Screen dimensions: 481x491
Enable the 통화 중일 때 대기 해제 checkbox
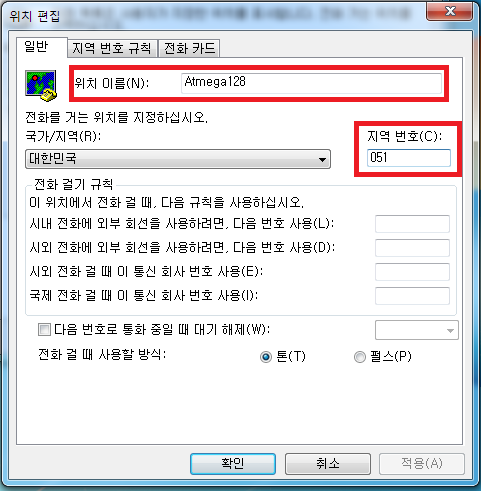point(44,330)
